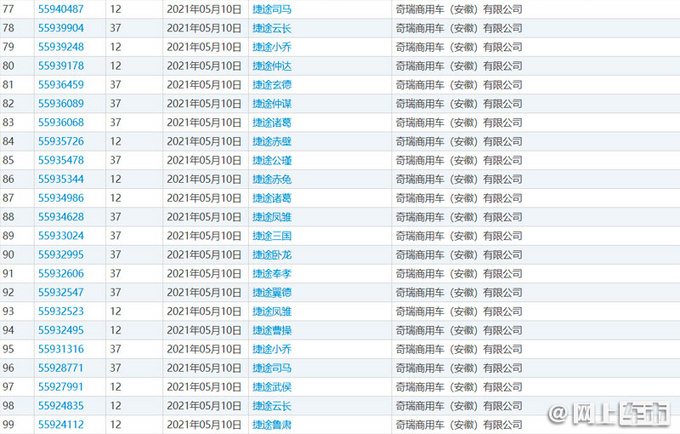Select the 捷途鲁肃 trademark link
Viewport: 680px width, 434px height.
(x=271, y=424)
